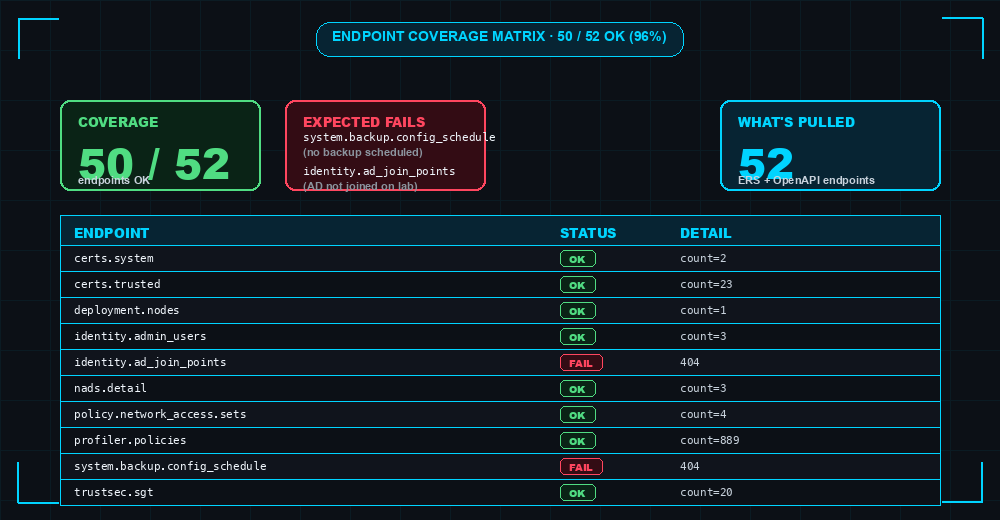The width and height of the screenshot is (1000, 520).
Task: Select the deployment.nodes endpoint row
Action: point(501,311)
